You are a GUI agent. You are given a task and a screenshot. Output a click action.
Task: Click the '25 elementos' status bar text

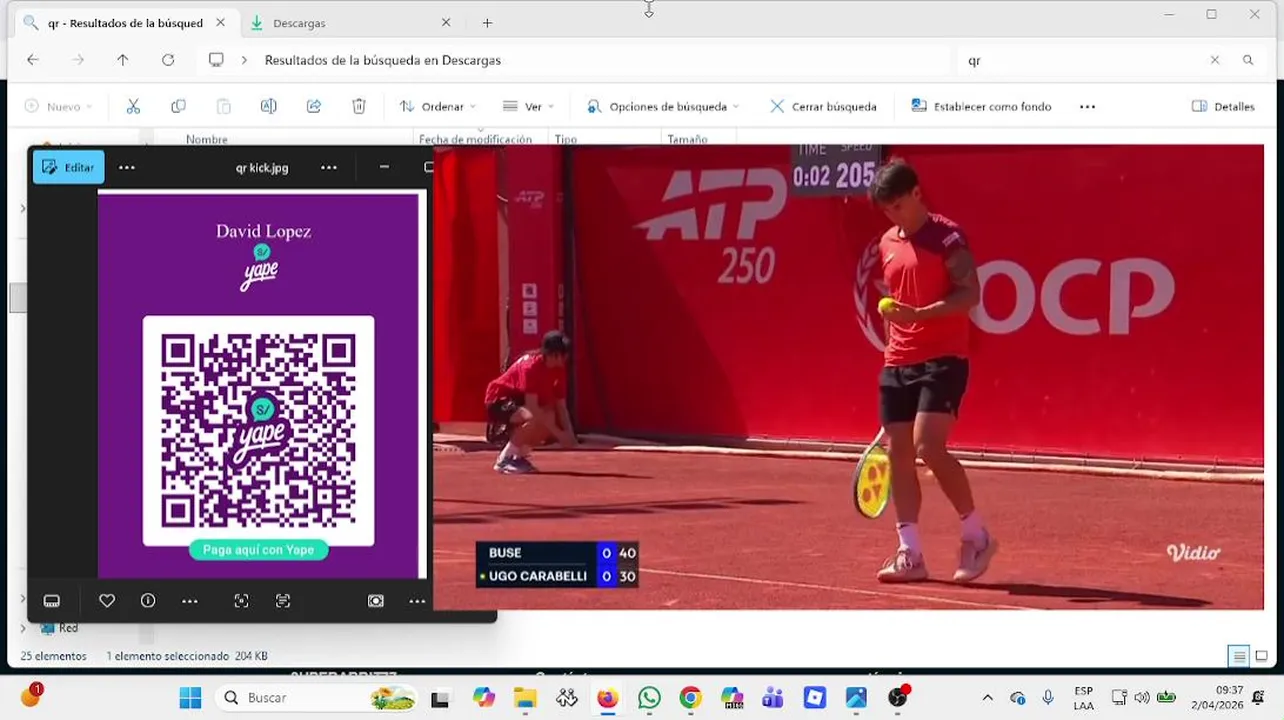pos(54,656)
